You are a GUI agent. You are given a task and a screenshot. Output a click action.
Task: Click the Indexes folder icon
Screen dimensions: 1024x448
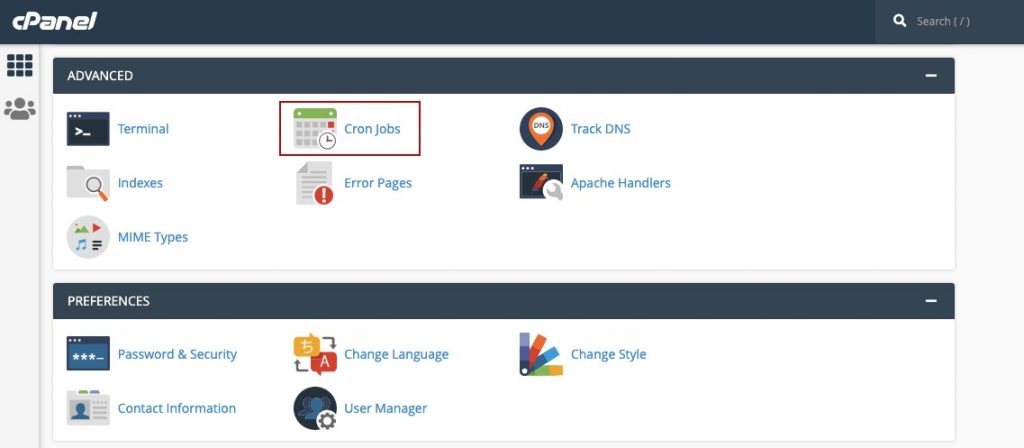click(88, 183)
